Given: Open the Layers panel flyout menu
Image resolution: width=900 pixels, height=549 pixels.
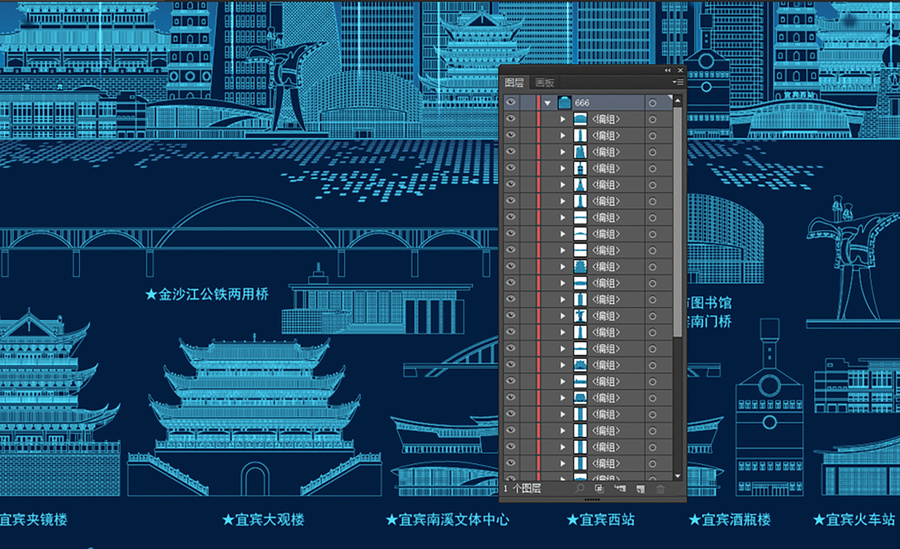Looking at the screenshot, I should click(x=678, y=82).
